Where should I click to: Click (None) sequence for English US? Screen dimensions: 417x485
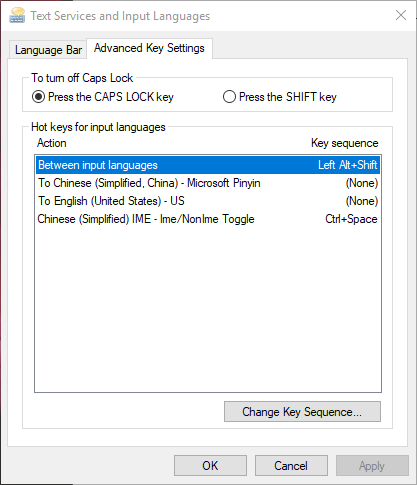pyautogui.click(x=362, y=201)
